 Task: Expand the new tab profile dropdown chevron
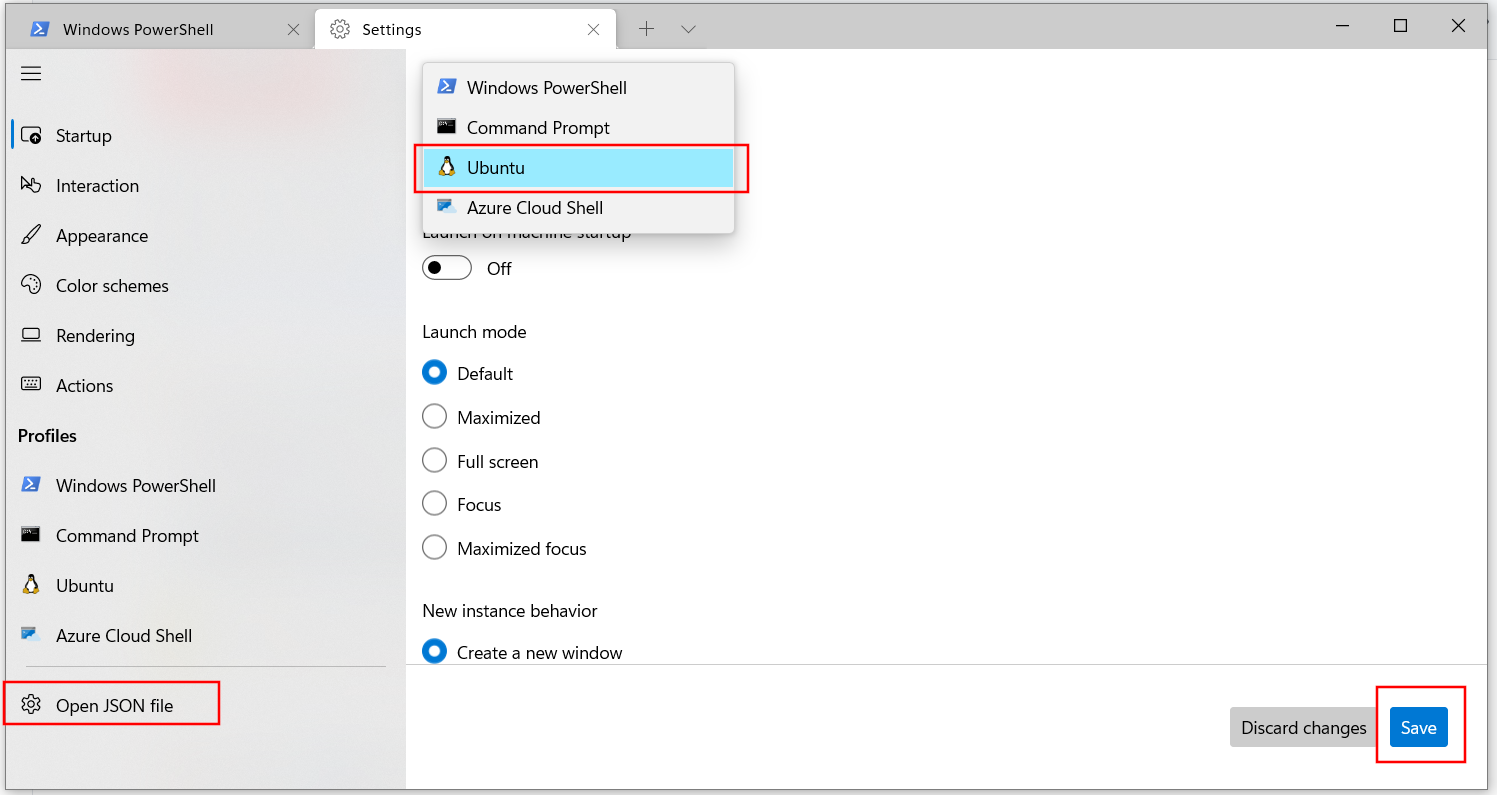[x=688, y=29]
